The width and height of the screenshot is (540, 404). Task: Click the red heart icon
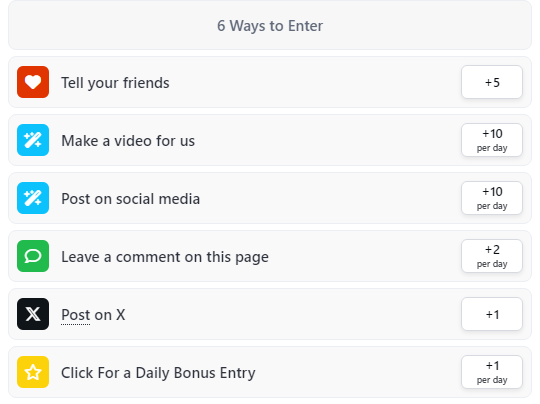33,82
